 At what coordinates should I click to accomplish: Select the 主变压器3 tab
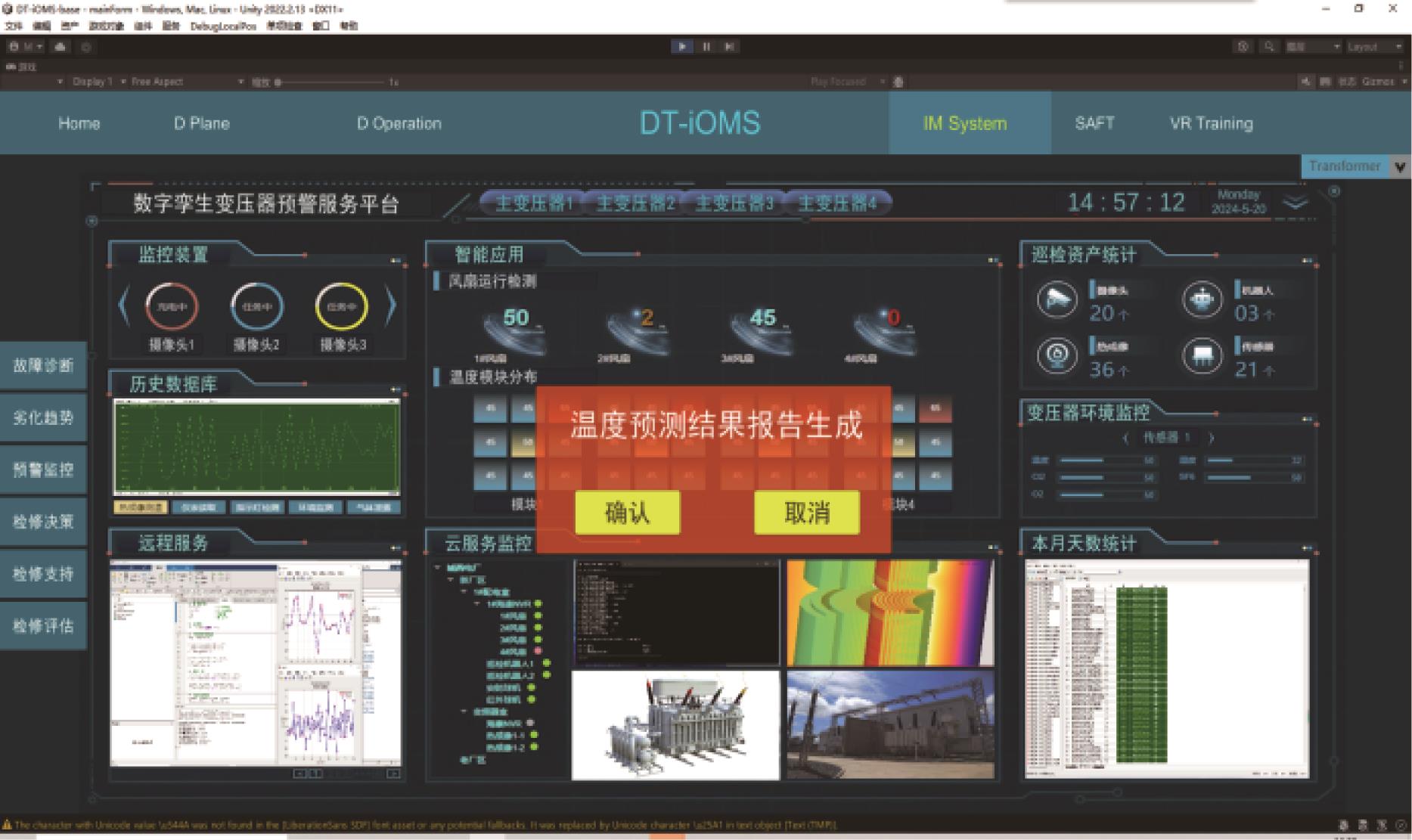click(x=734, y=203)
